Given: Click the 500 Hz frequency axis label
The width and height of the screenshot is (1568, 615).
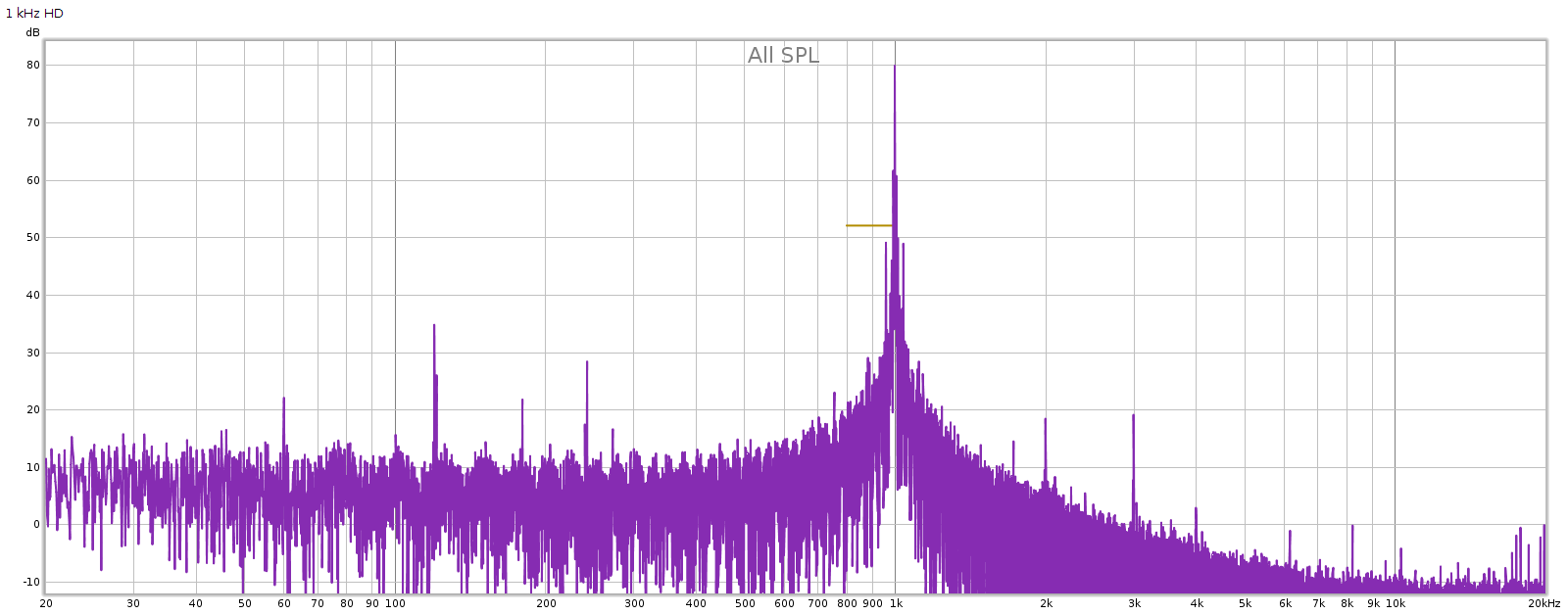Looking at the screenshot, I should point(745,603).
